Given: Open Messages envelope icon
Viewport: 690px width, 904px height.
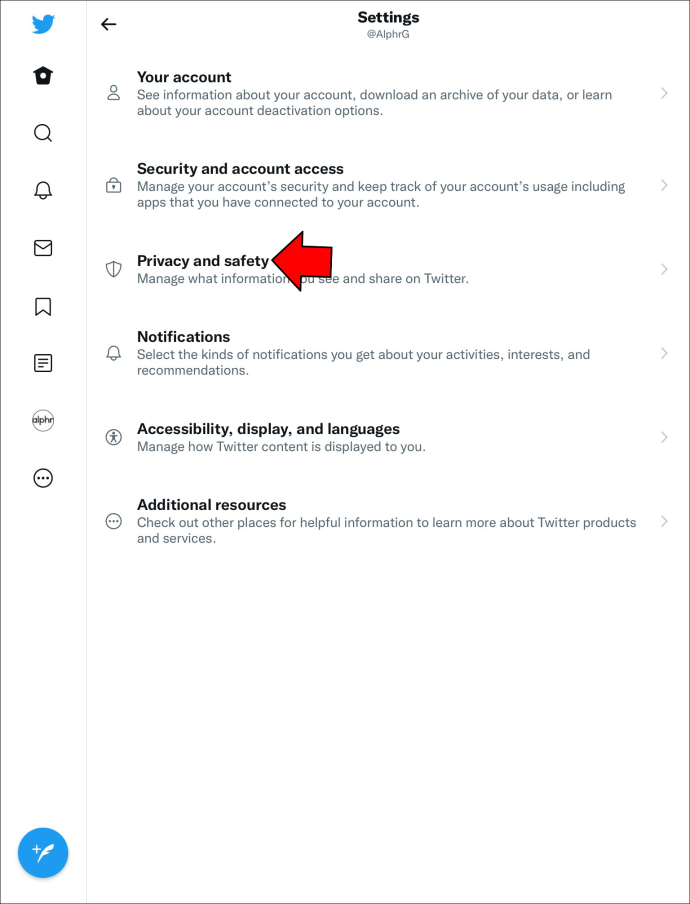Looking at the screenshot, I should (x=43, y=248).
